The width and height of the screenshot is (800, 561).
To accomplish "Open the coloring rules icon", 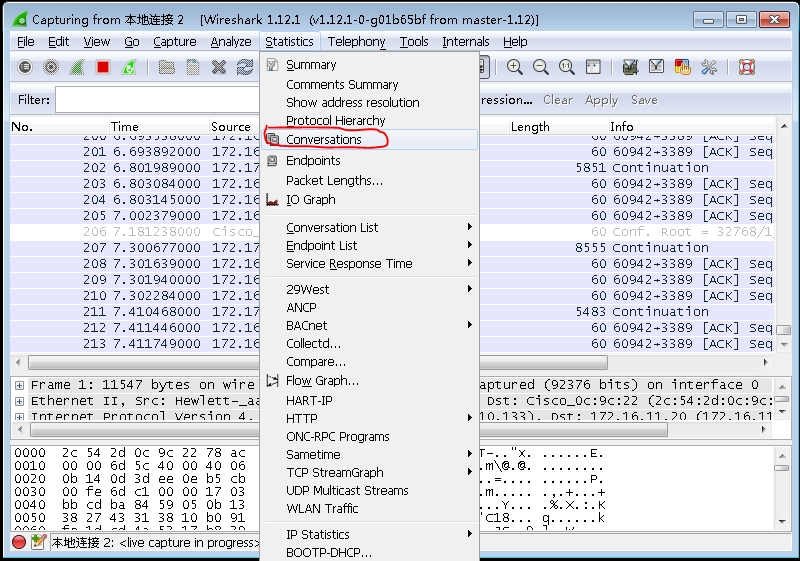I will [x=682, y=67].
